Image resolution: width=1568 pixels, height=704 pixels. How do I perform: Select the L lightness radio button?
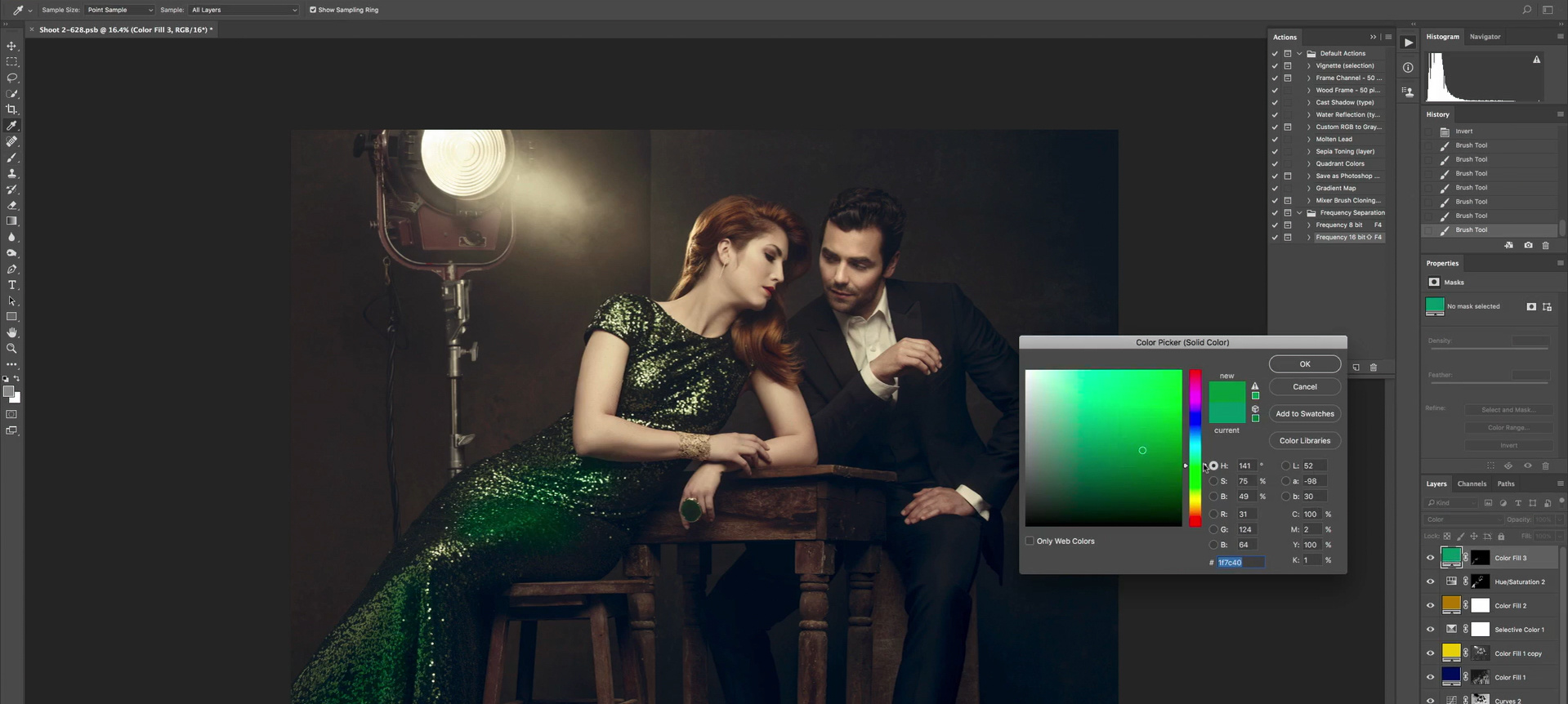(x=1285, y=466)
